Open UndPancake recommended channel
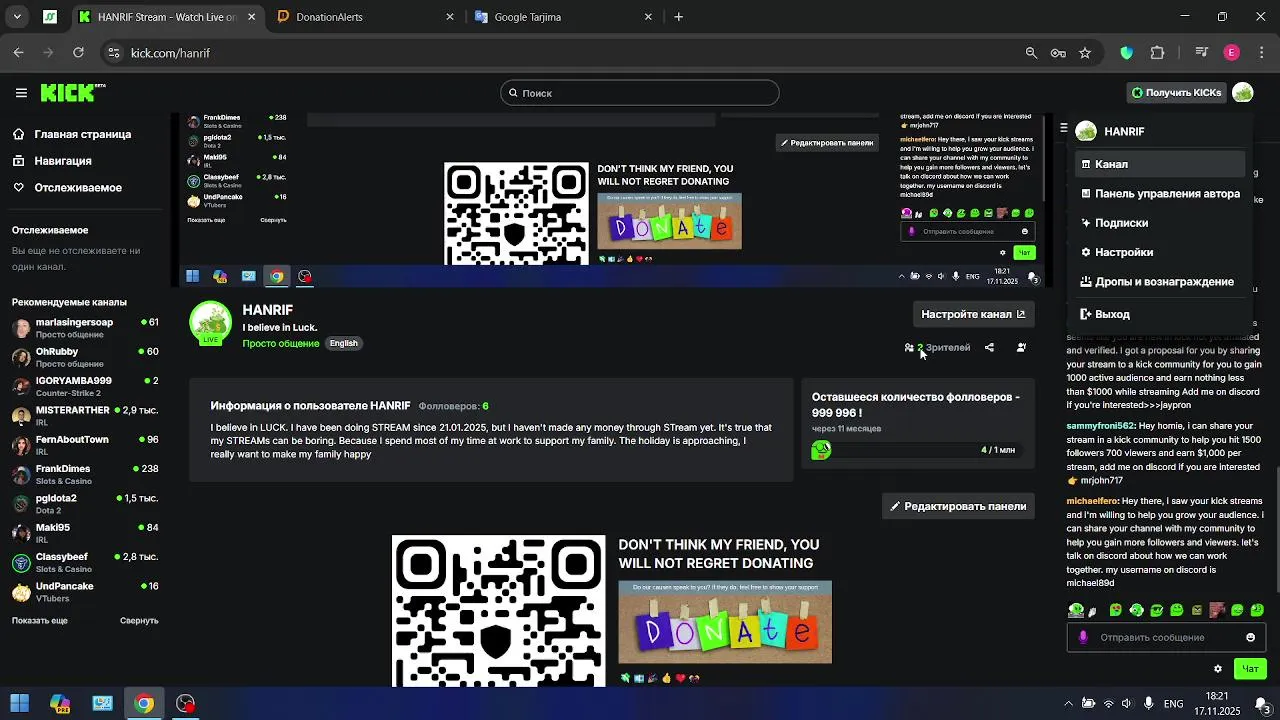 click(x=85, y=592)
